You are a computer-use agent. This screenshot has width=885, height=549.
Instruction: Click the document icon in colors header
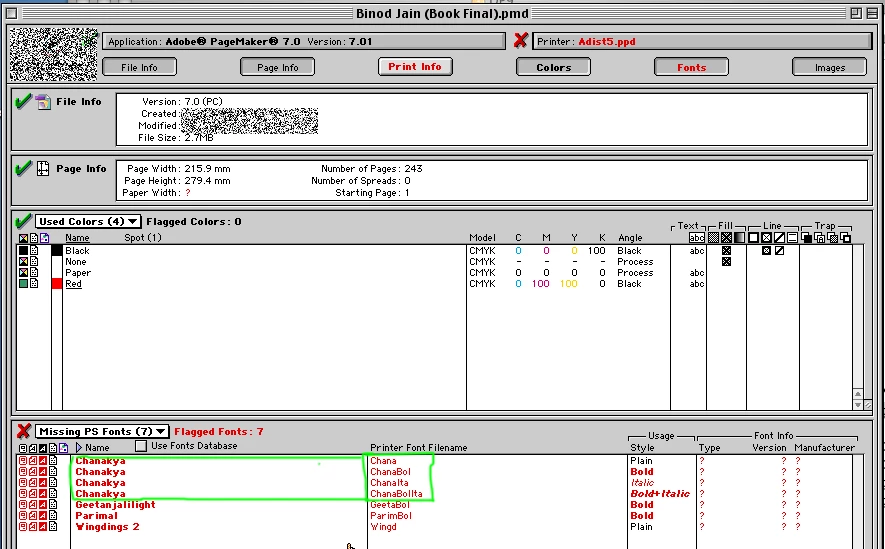click(x=34, y=238)
